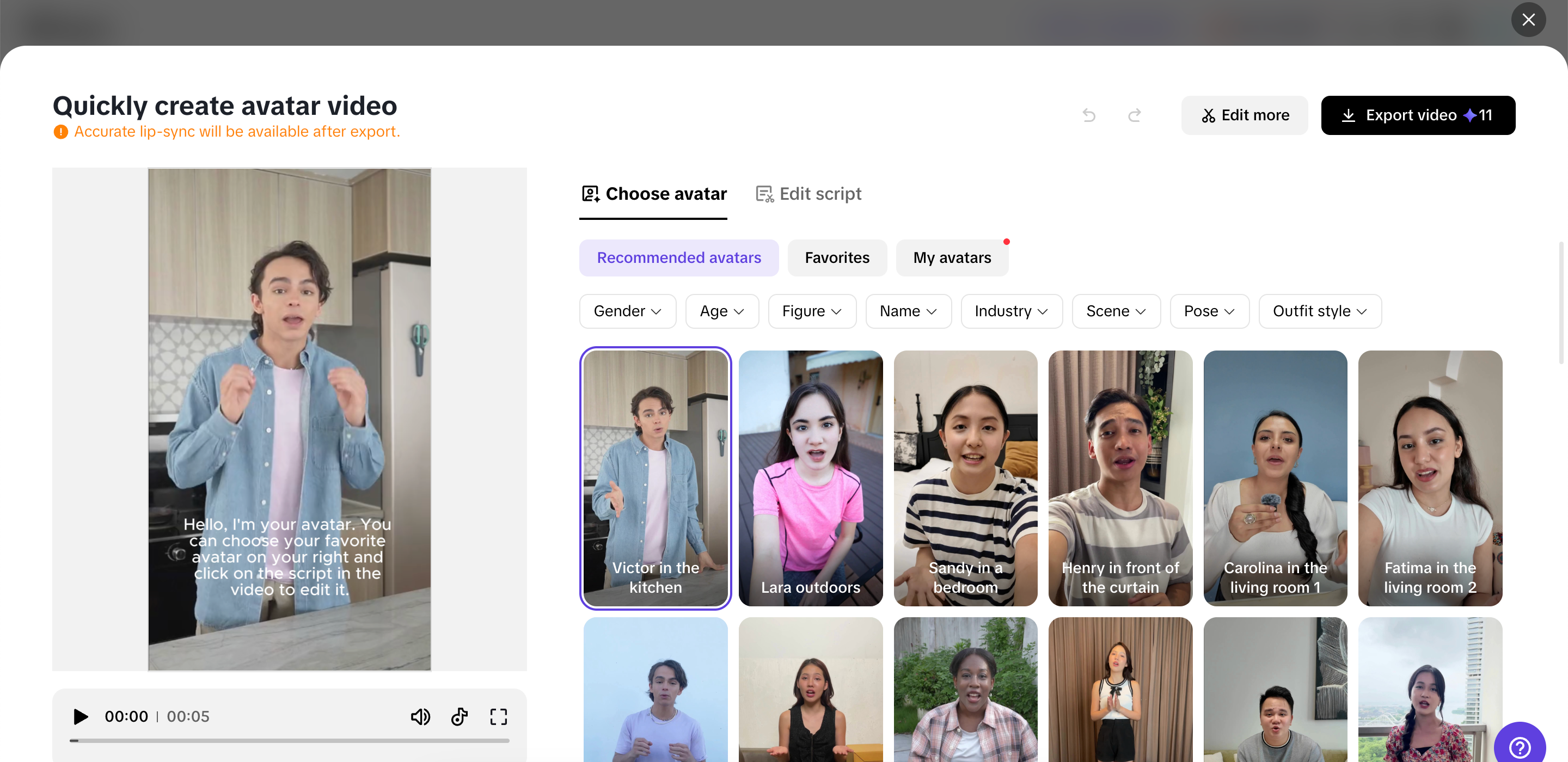Image resolution: width=1568 pixels, height=762 pixels.
Task: Select the Choose avatar tab
Action: click(x=654, y=194)
